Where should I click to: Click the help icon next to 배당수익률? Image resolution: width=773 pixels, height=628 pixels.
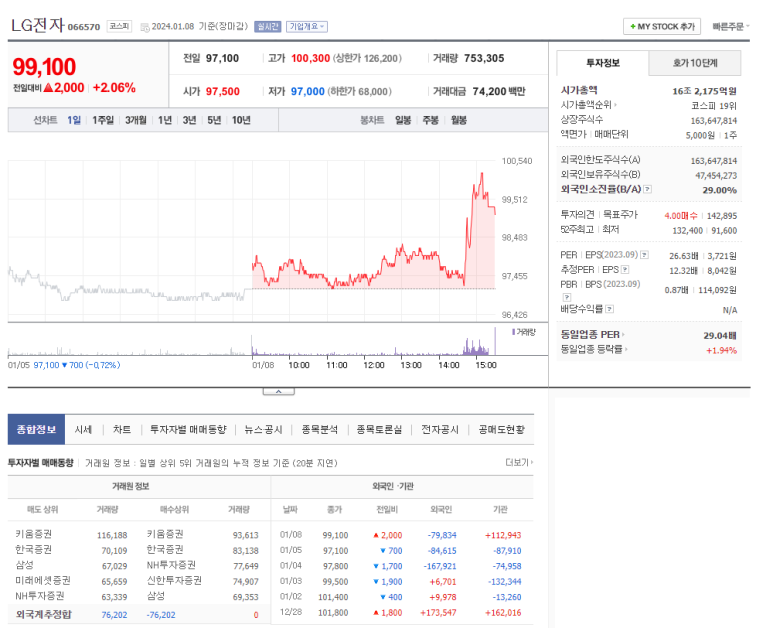pos(610,309)
